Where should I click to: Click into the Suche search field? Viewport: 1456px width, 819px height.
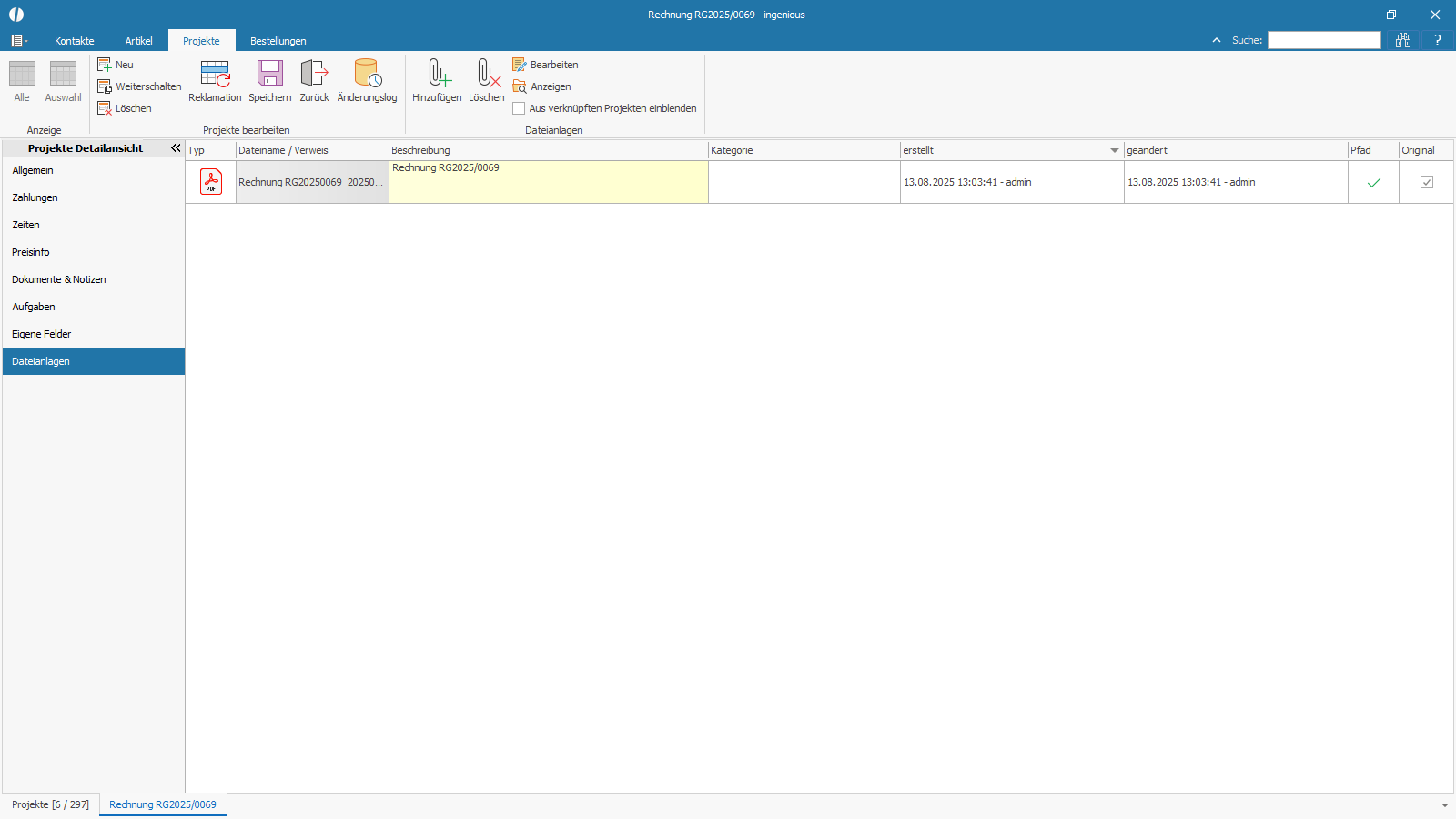(x=1324, y=40)
